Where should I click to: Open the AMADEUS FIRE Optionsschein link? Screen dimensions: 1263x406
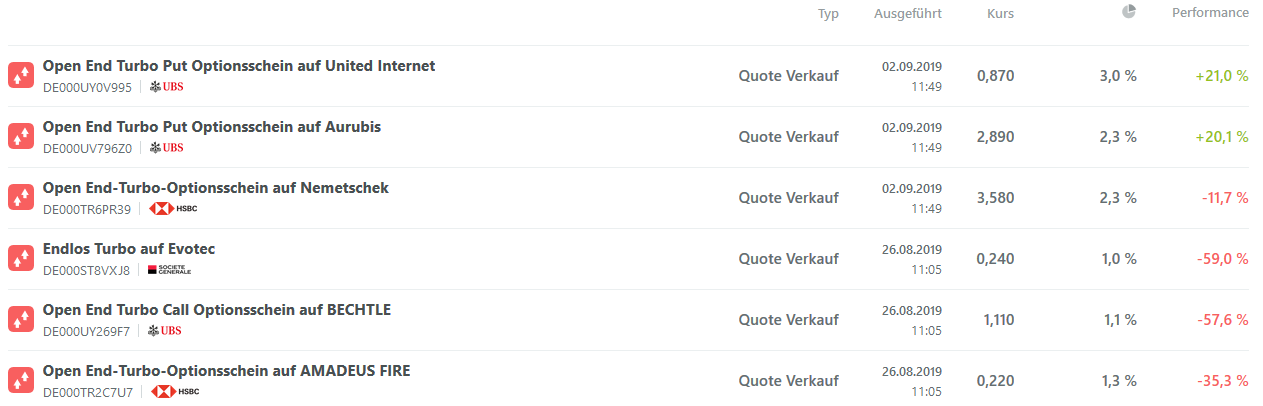pyautogui.click(x=226, y=371)
